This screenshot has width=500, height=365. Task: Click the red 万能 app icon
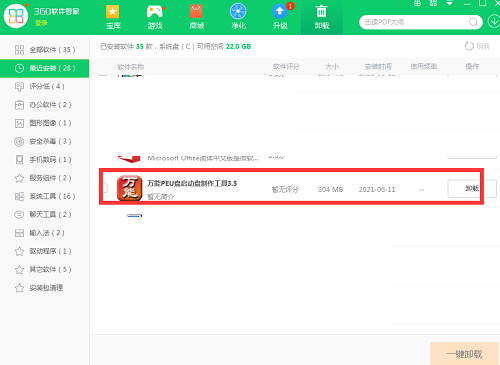pyautogui.click(x=129, y=188)
